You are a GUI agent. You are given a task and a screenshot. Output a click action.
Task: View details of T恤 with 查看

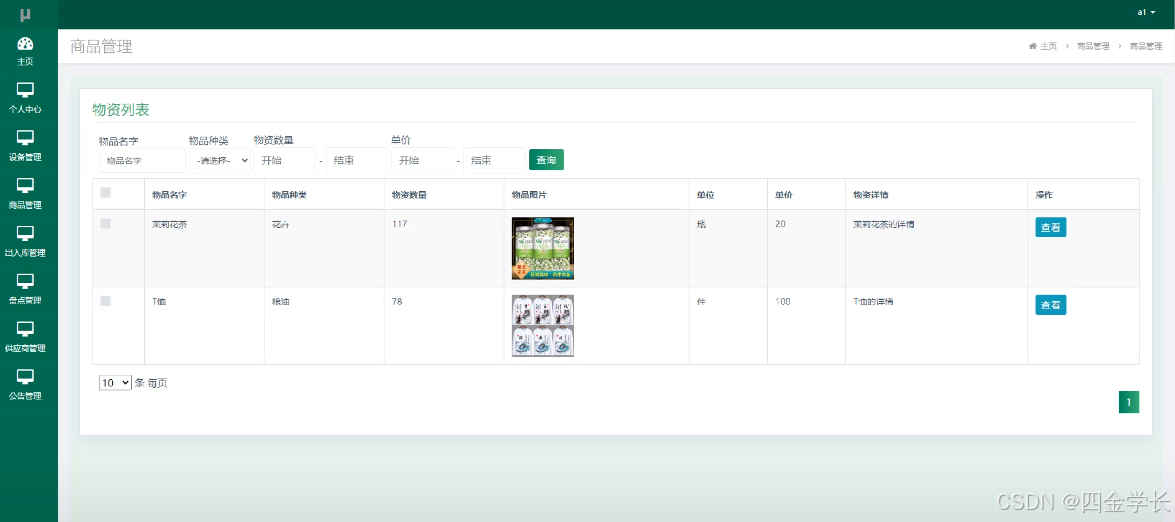click(1051, 305)
